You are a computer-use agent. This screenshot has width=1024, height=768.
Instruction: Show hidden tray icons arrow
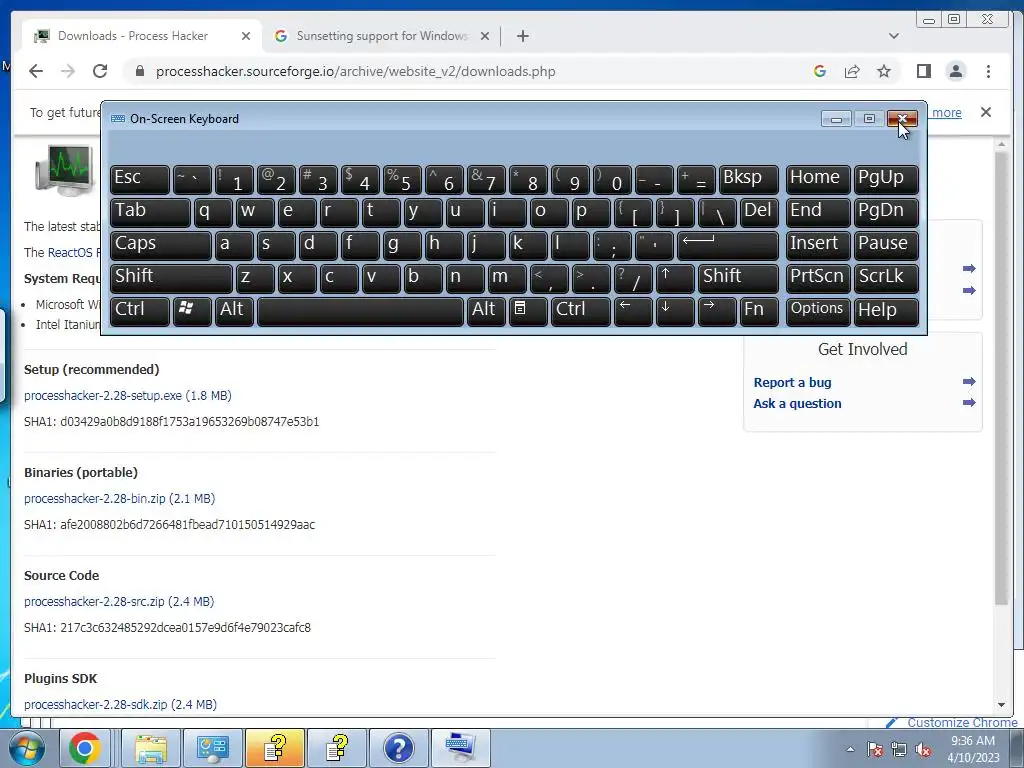click(x=850, y=749)
